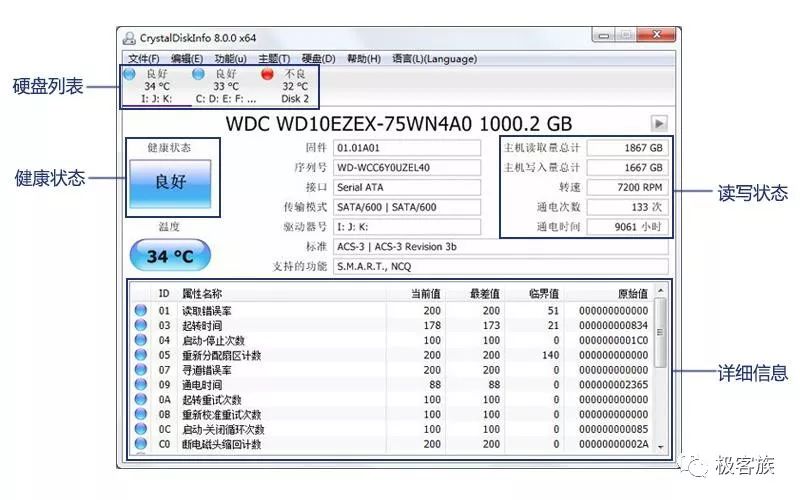800x500 pixels.
Task: Click power on count value 133 次
Action: pos(627,207)
